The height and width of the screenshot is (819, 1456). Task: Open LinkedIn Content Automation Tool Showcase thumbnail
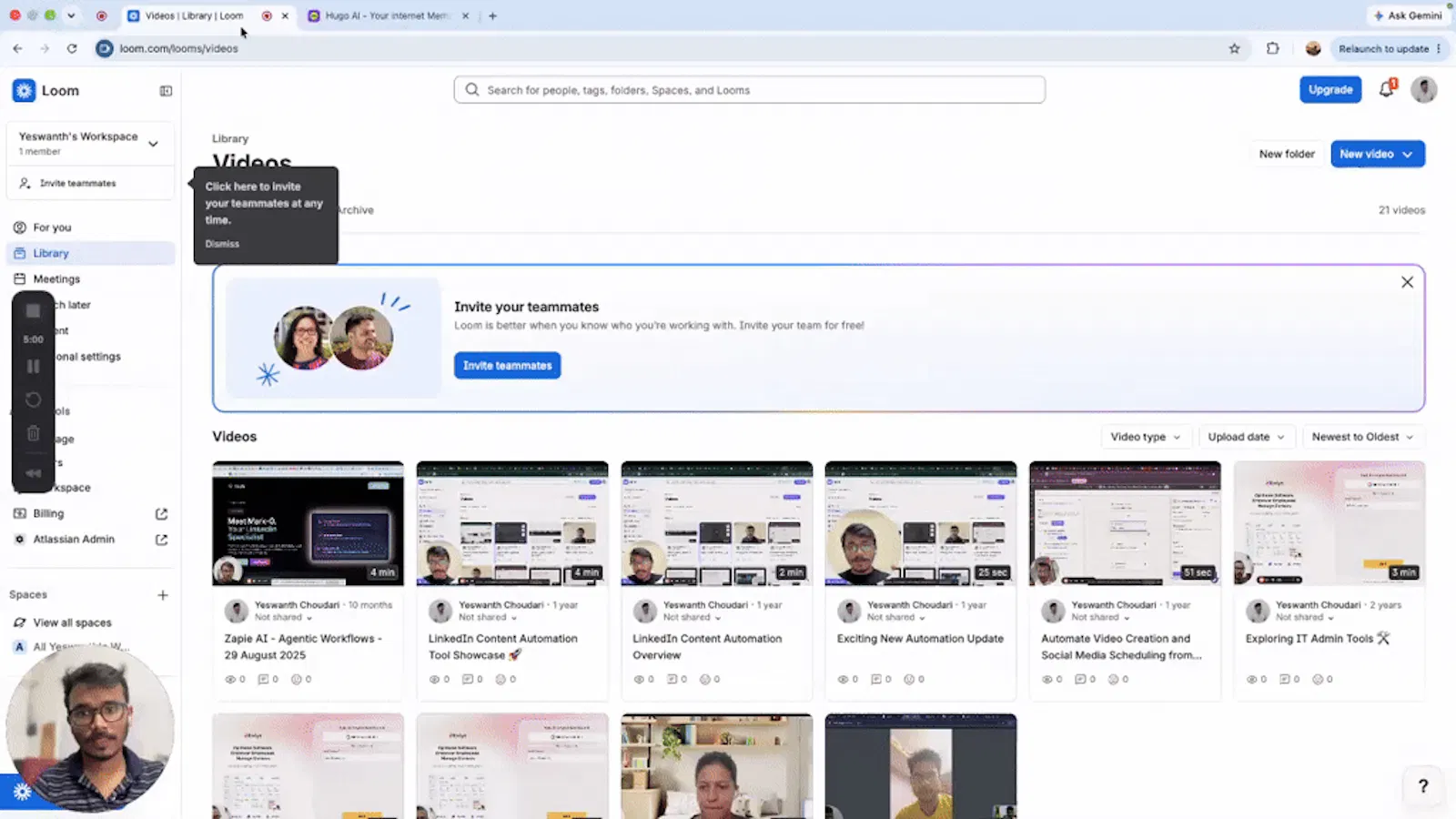click(x=512, y=523)
